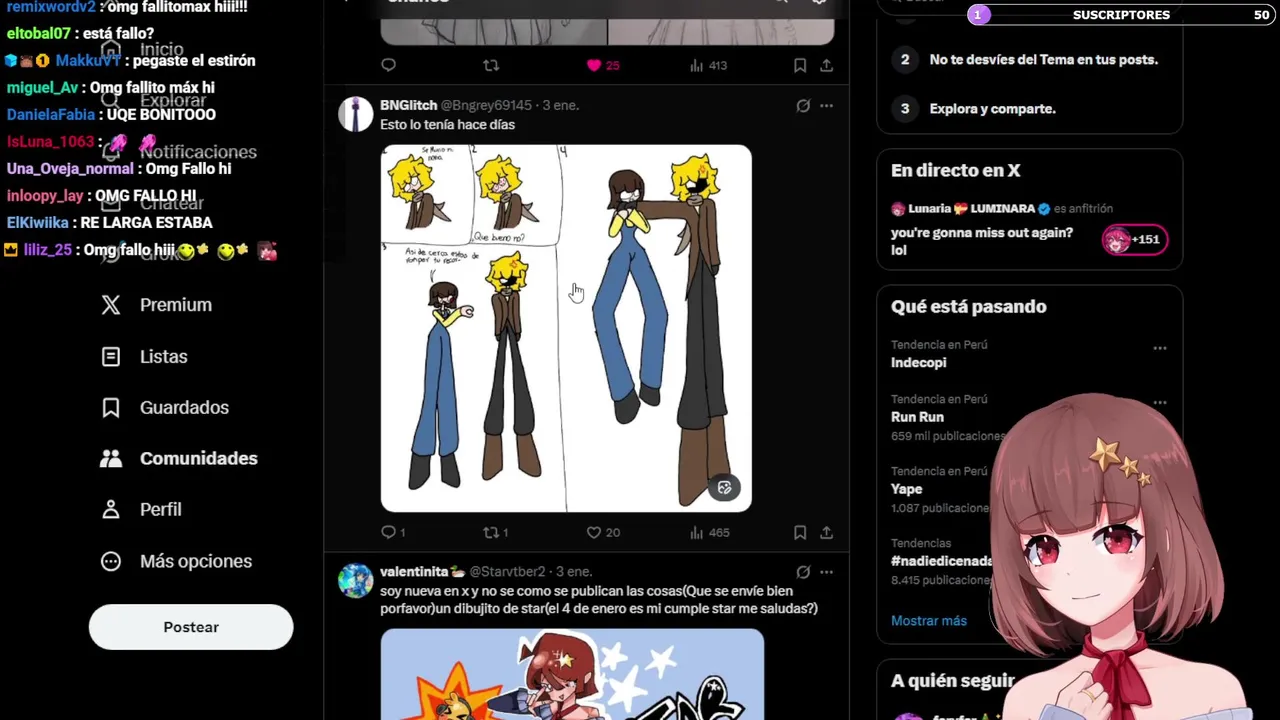This screenshot has height=720, width=1280.
Task: Open Grok icon on BNGlitch's post
Action: point(803,105)
